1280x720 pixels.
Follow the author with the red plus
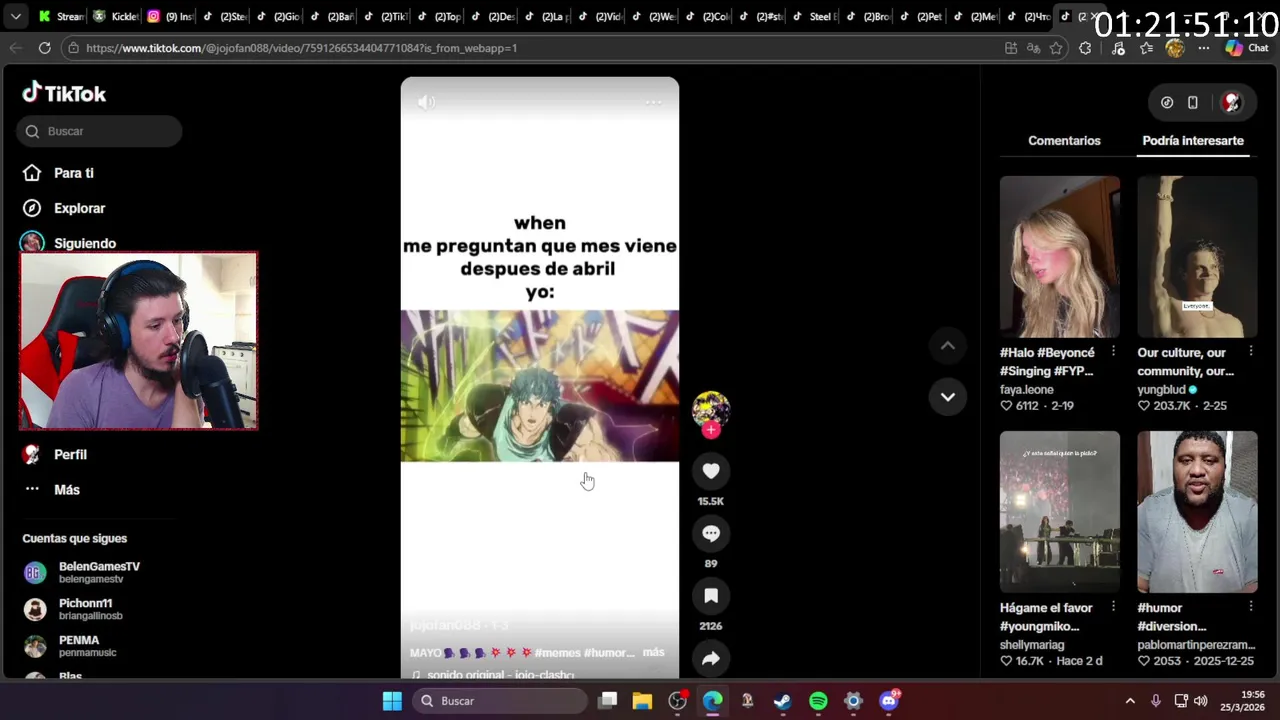tap(710, 430)
